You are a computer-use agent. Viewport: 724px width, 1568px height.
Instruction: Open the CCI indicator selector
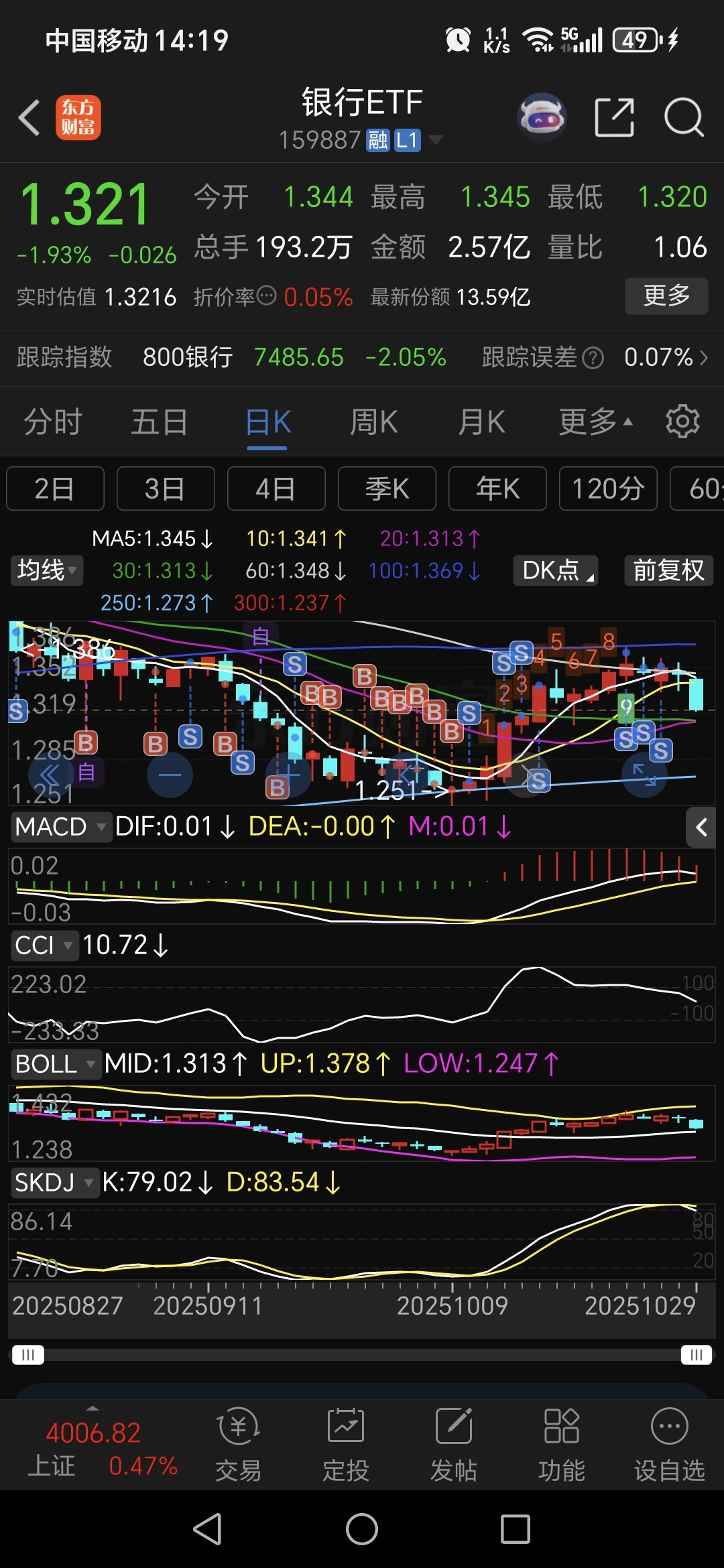pos(44,945)
